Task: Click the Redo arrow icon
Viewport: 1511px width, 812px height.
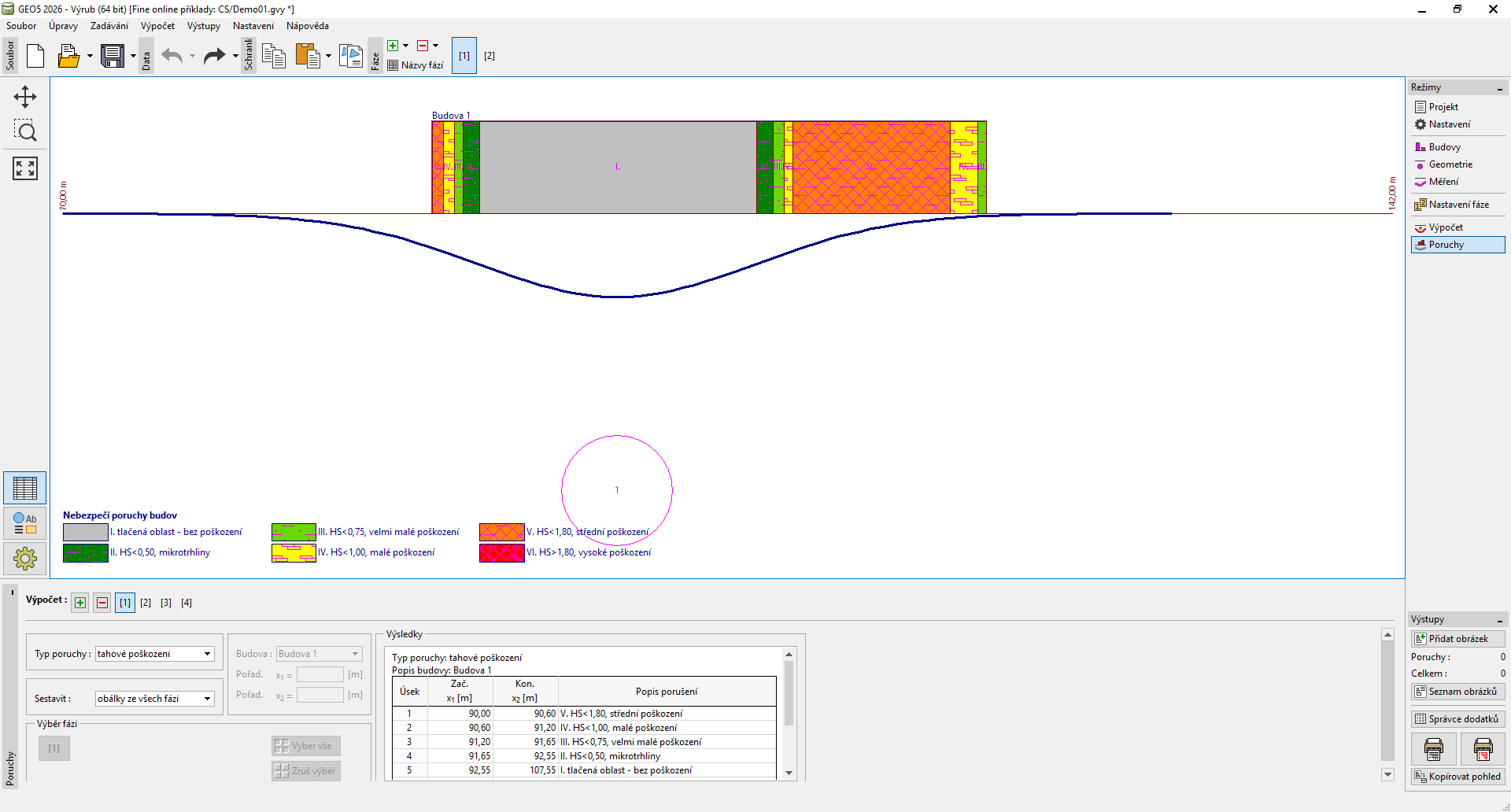Action: 214,56
